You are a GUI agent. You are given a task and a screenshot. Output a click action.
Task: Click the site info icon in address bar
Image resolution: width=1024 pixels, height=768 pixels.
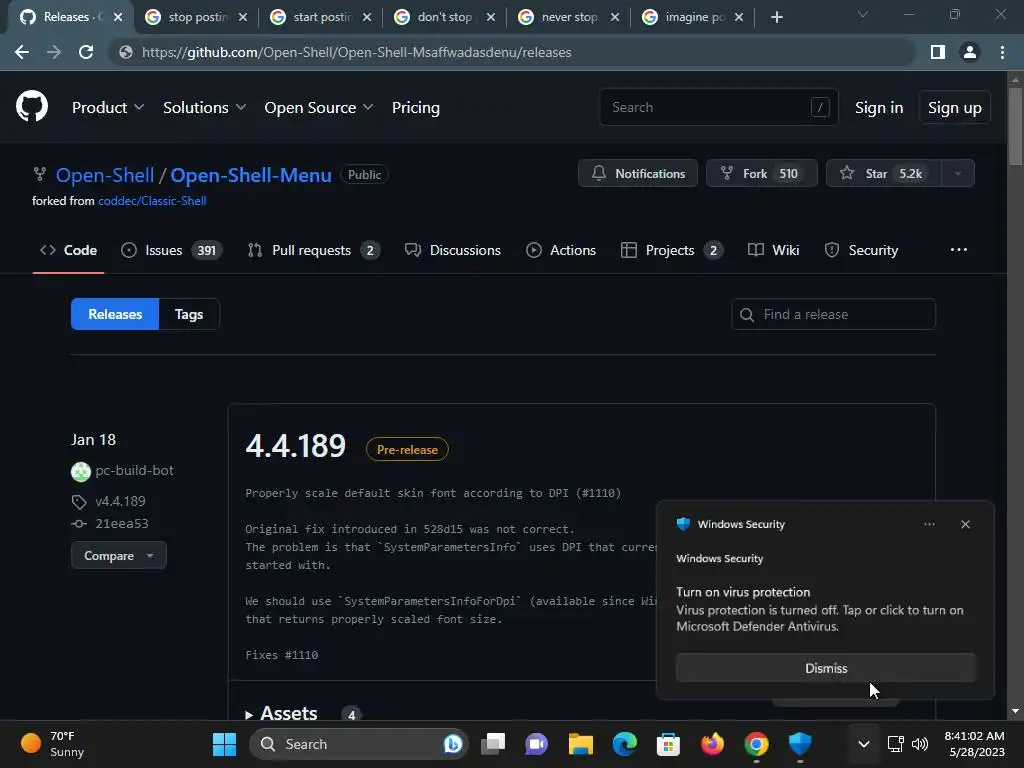[x=125, y=52]
